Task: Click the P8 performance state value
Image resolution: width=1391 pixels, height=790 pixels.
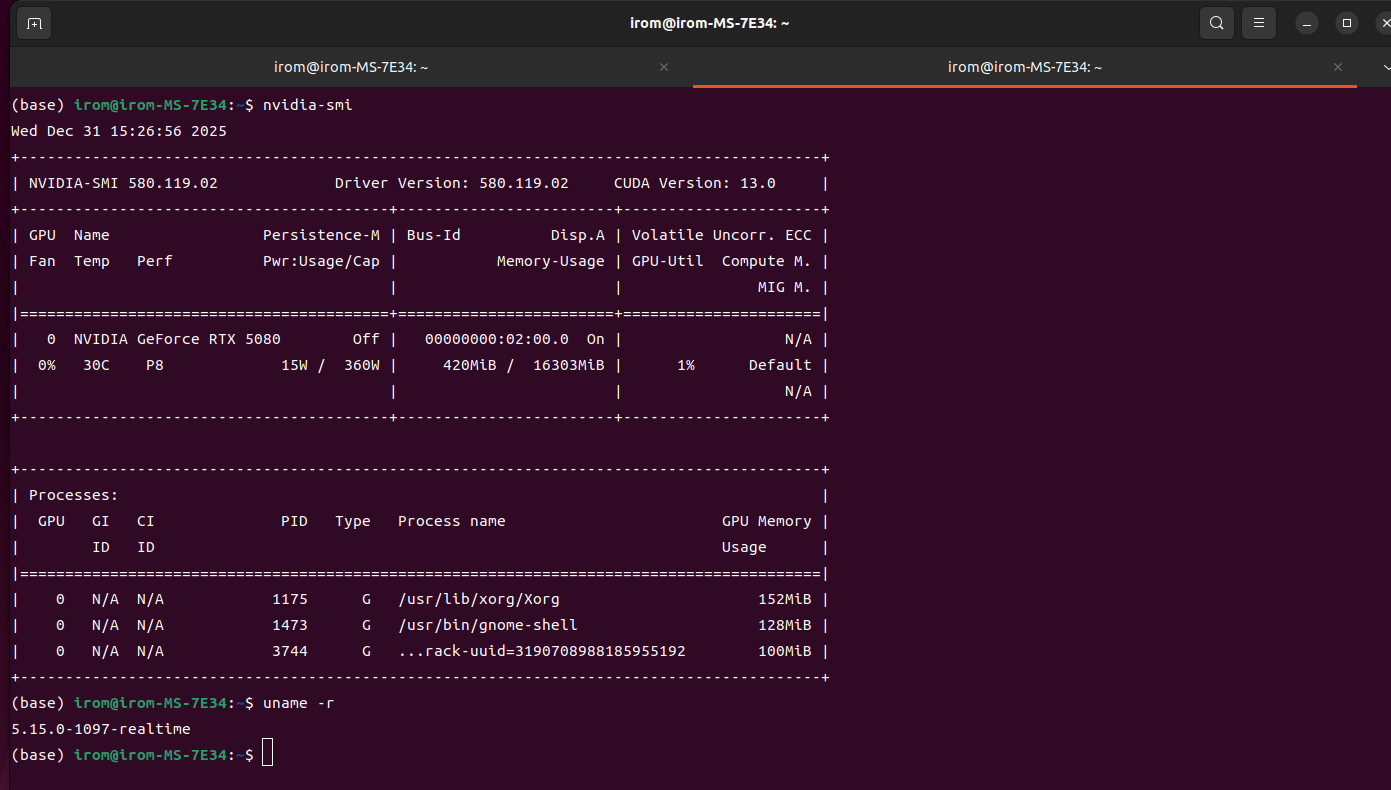Action: point(155,365)
